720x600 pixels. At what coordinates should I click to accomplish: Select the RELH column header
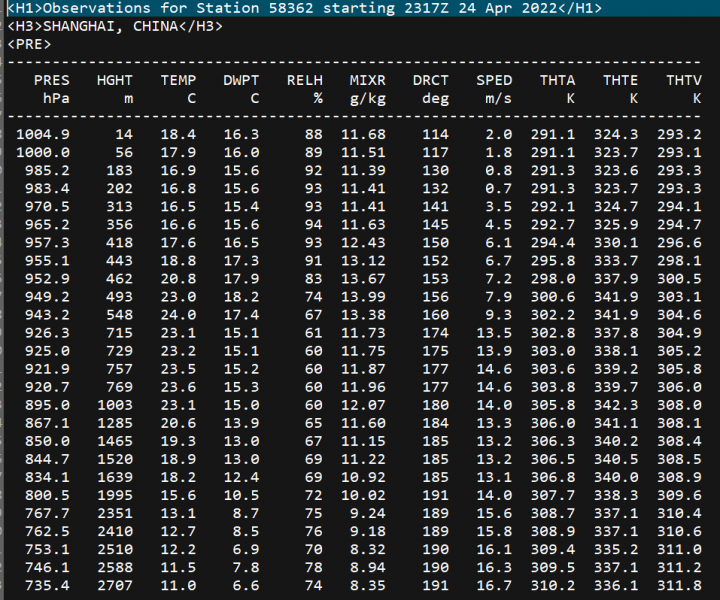pos(304,80)
